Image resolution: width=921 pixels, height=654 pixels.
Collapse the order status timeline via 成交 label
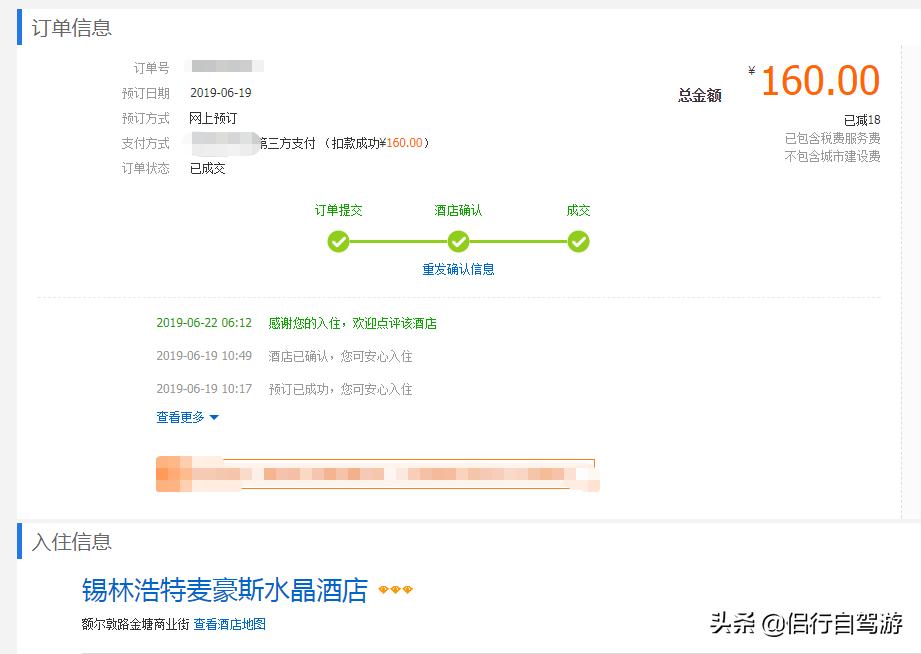578,210
